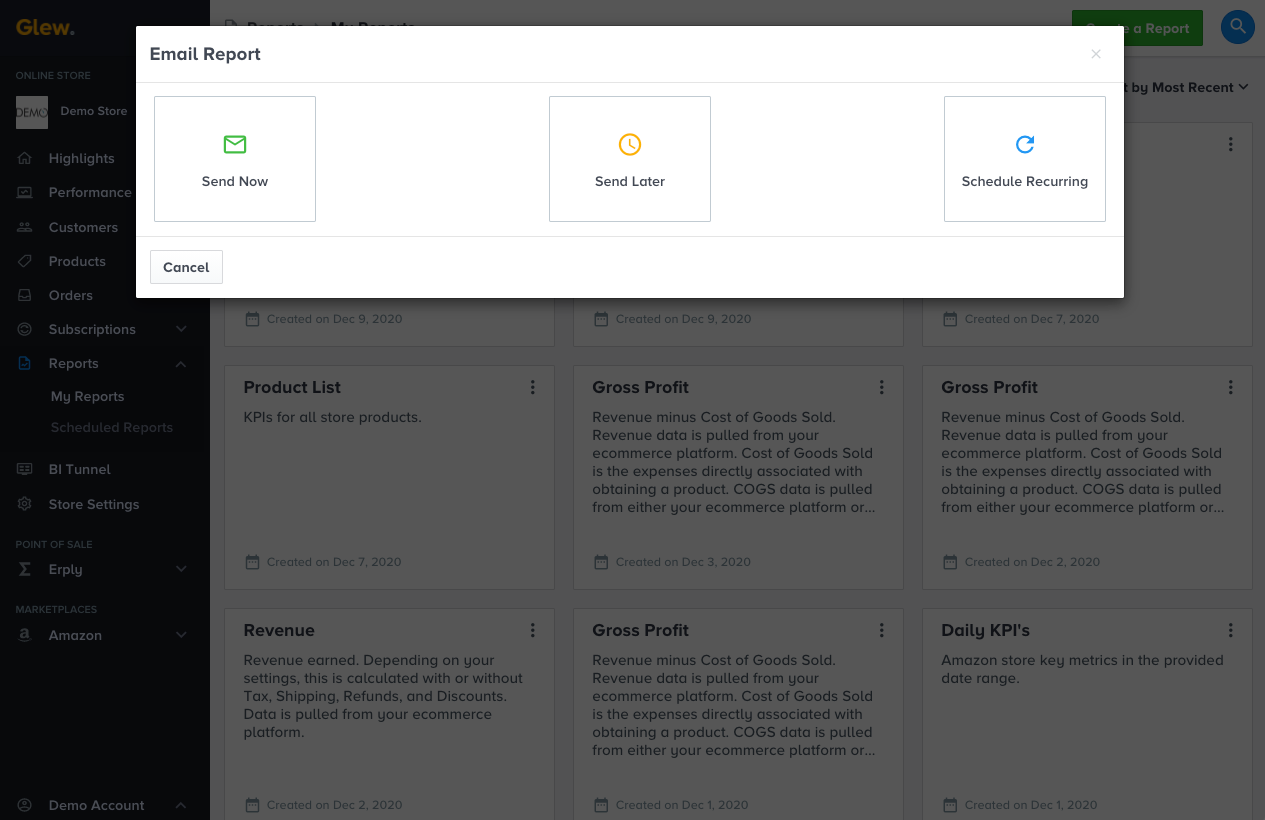
Task: Click 'Created on Dec 3, 2020' text
Action: pos(683,562)
